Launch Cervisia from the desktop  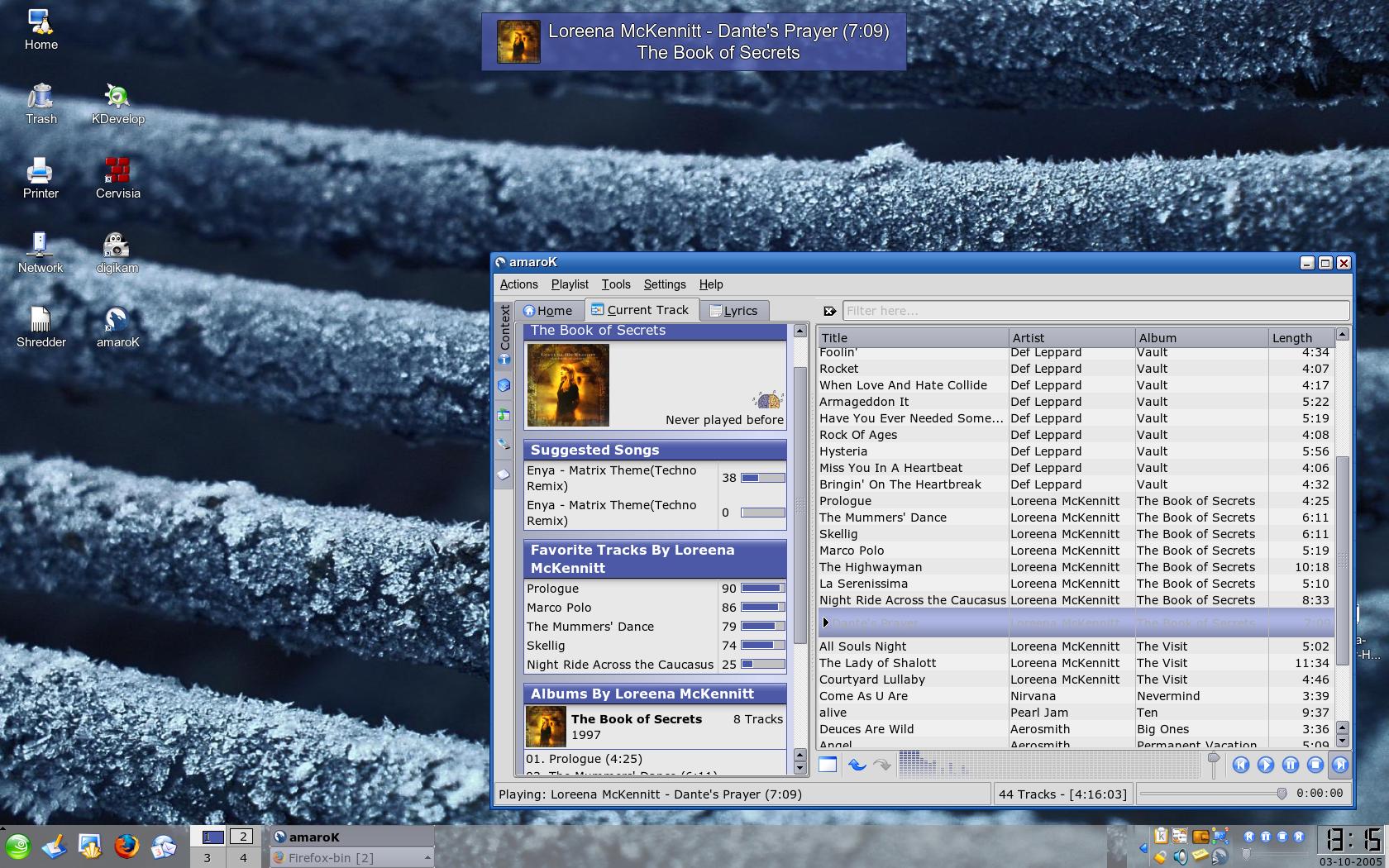tap(117, 179)
